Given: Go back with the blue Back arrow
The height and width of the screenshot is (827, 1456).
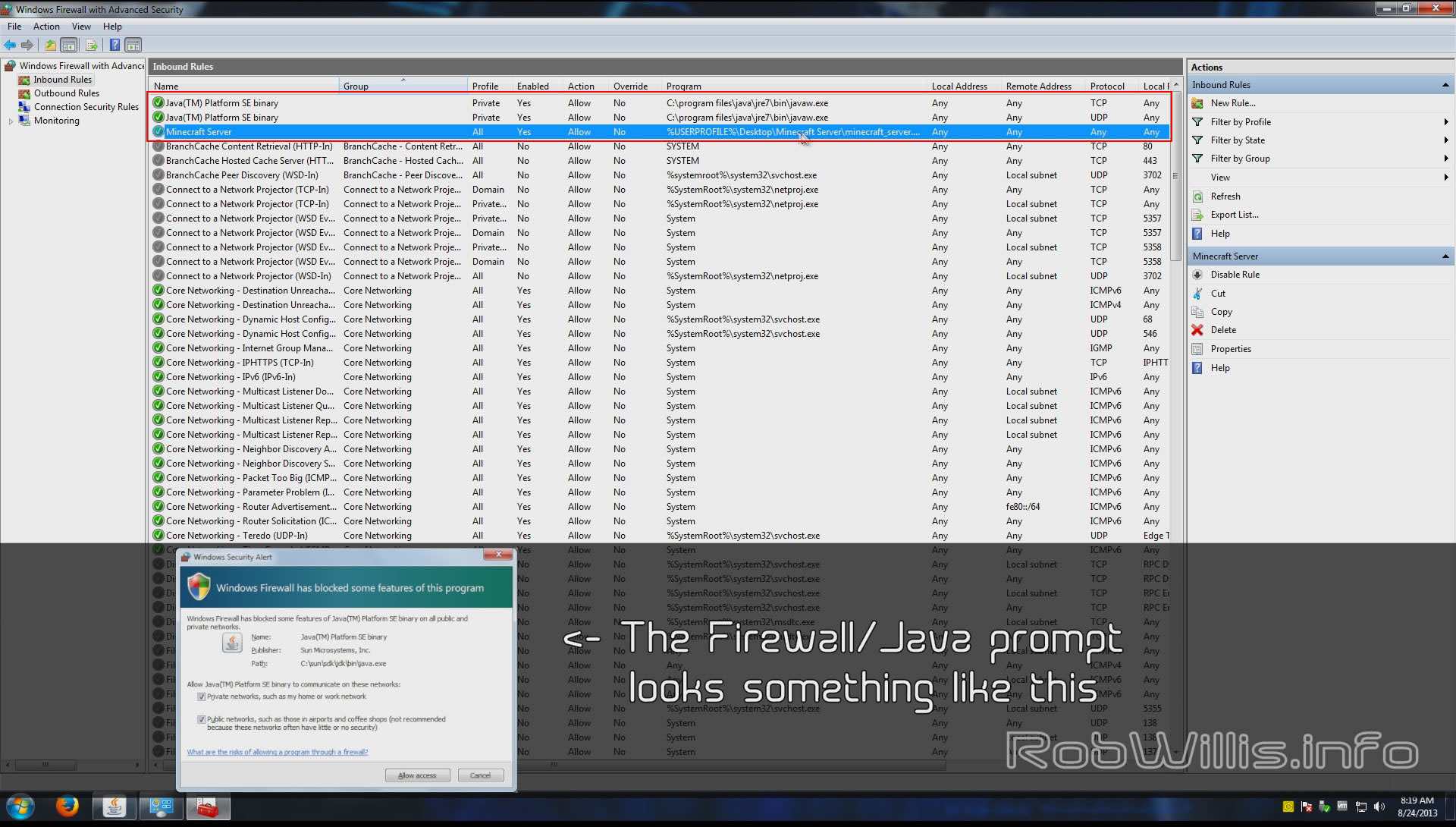Looking at the screenshot, I should 10,45.
